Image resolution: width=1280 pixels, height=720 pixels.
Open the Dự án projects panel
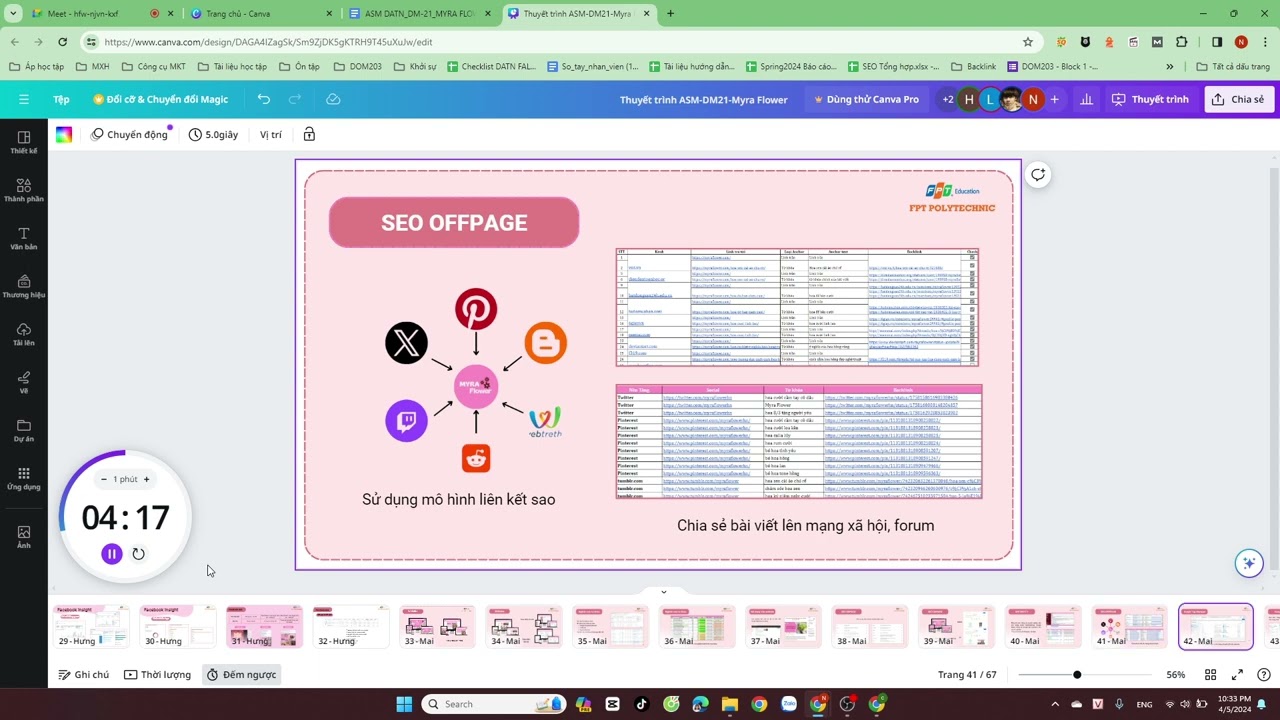pyautogui.click(x=24, y=430)
